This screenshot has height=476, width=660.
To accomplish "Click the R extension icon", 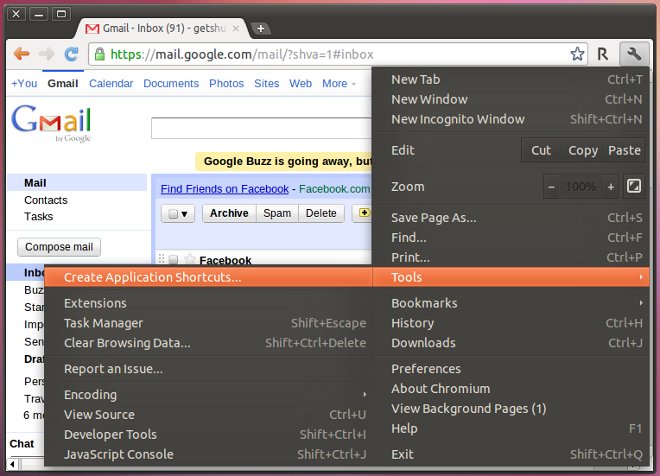I will [603, 54].
